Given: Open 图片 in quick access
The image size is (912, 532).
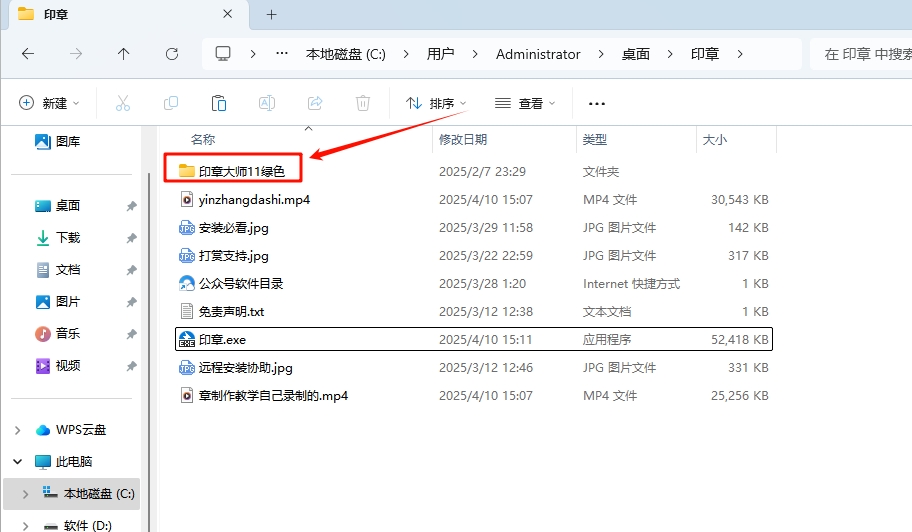Looking at the screenshot, I should 58,302.
